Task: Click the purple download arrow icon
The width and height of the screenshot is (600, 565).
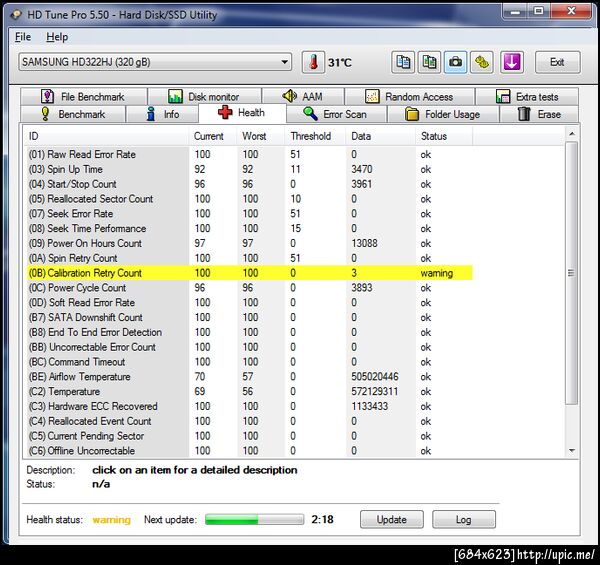Action: [x=512, y=62]
